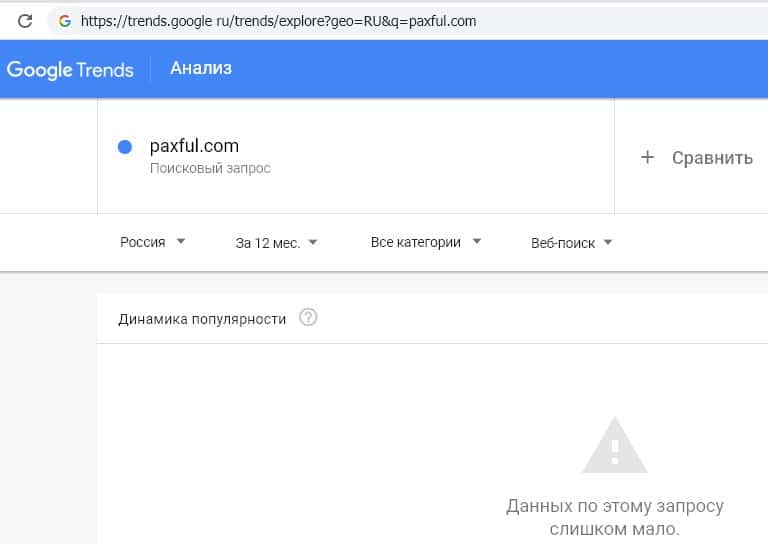Edit the paxful.com search term
The width and height of the screenshot is (768, 544).
pos(194,146)
